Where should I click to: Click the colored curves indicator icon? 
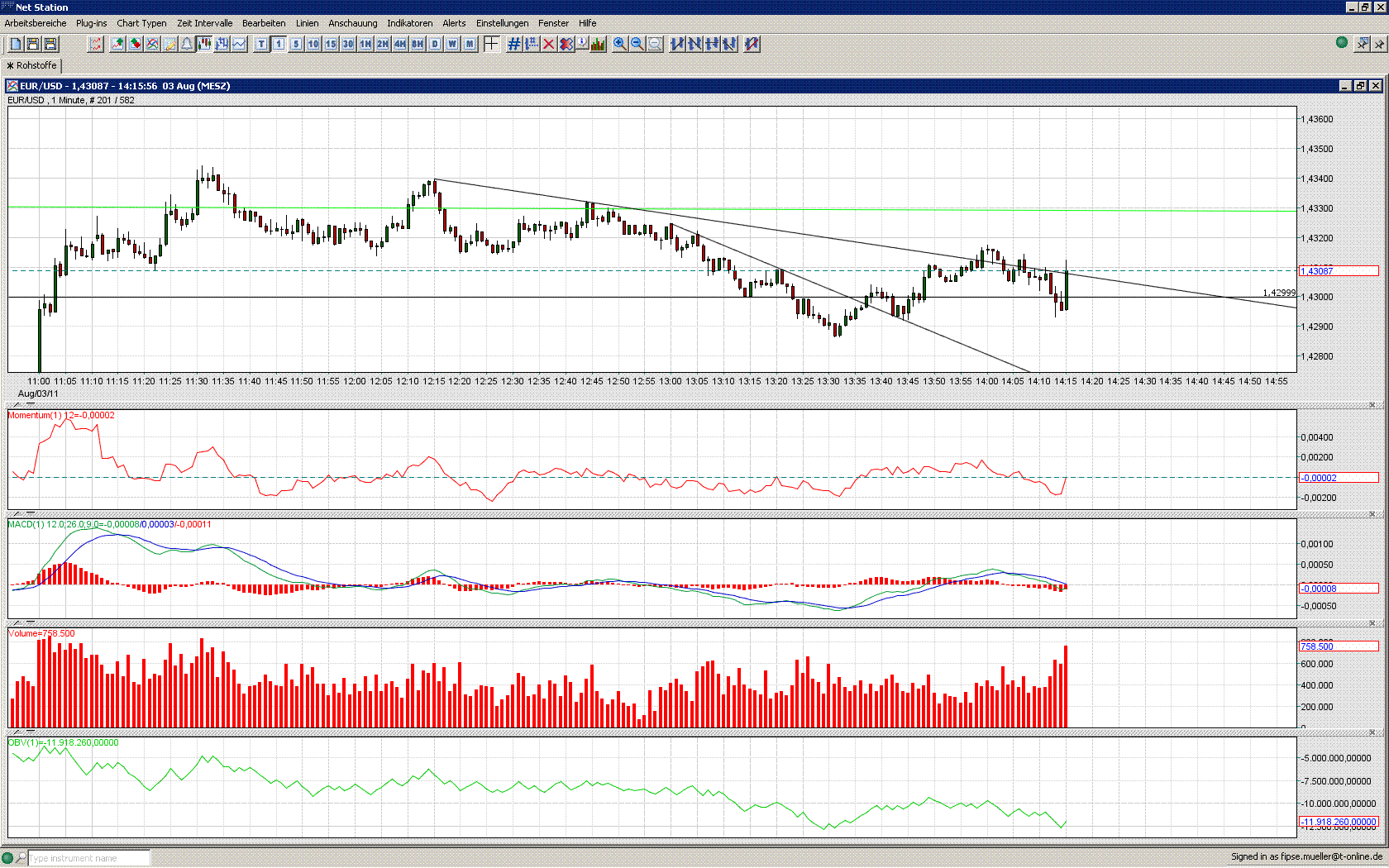pos(153,44)
